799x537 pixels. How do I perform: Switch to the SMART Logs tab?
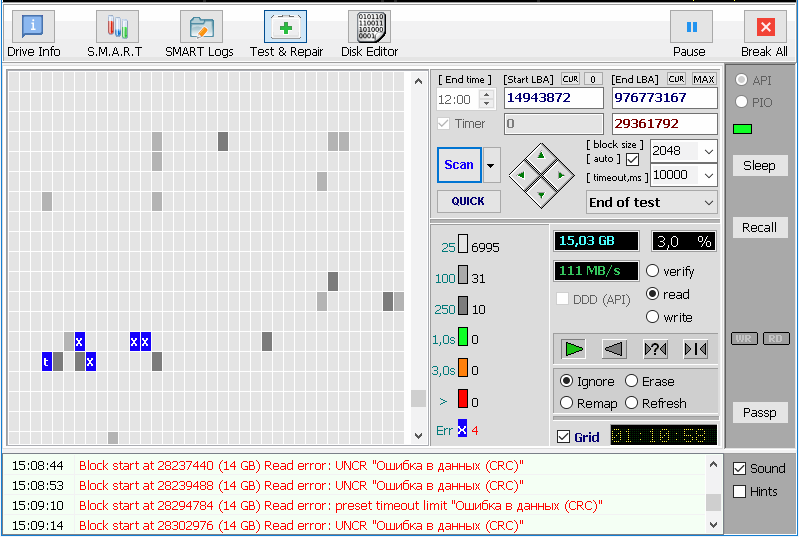199,35
